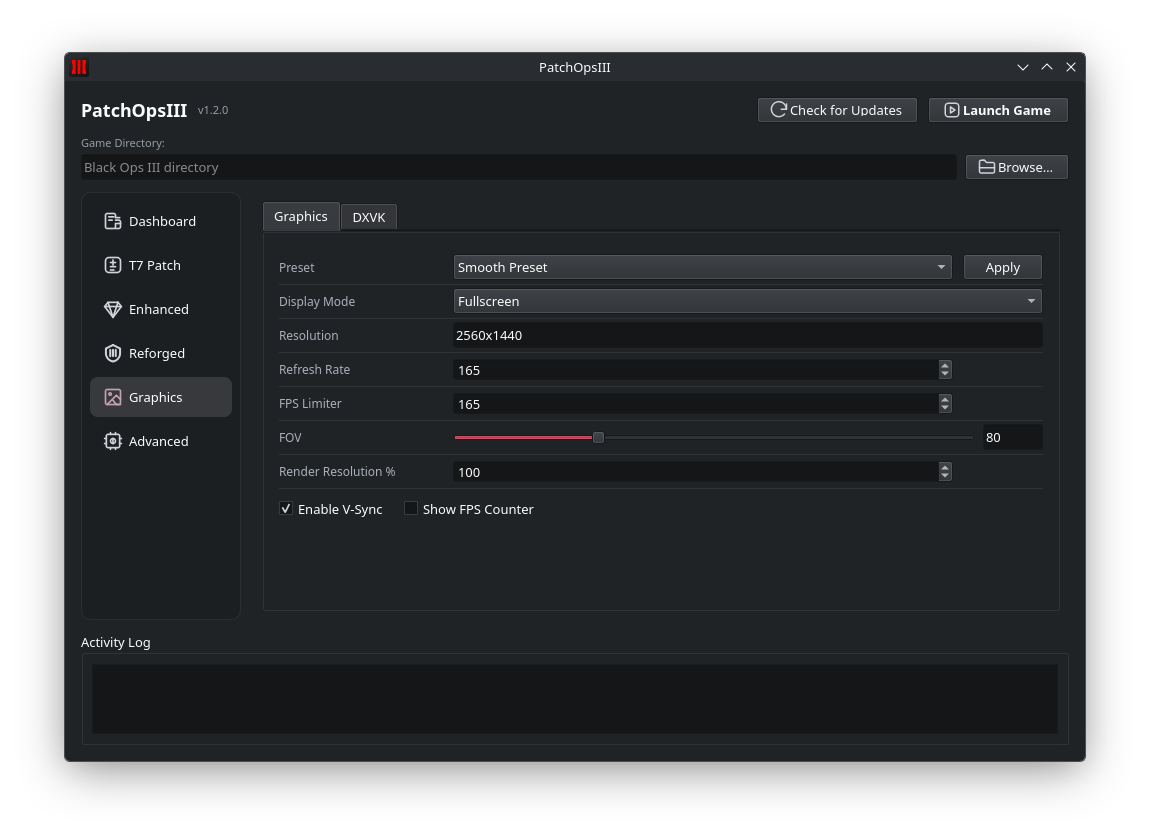Click the Launch Game button
The height and width of the screenshot is (838, 1150).
998,110
